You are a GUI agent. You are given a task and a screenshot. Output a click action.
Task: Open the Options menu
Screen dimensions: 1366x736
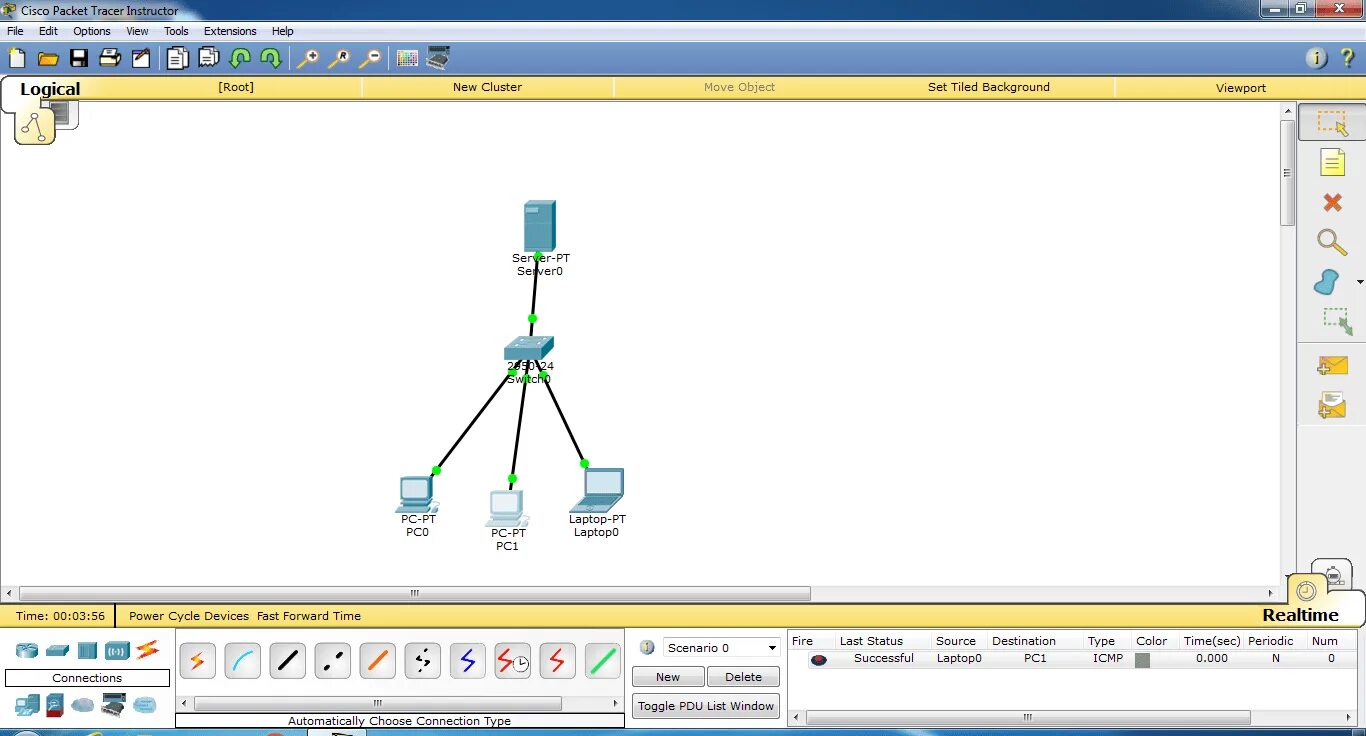pos(92,31)
